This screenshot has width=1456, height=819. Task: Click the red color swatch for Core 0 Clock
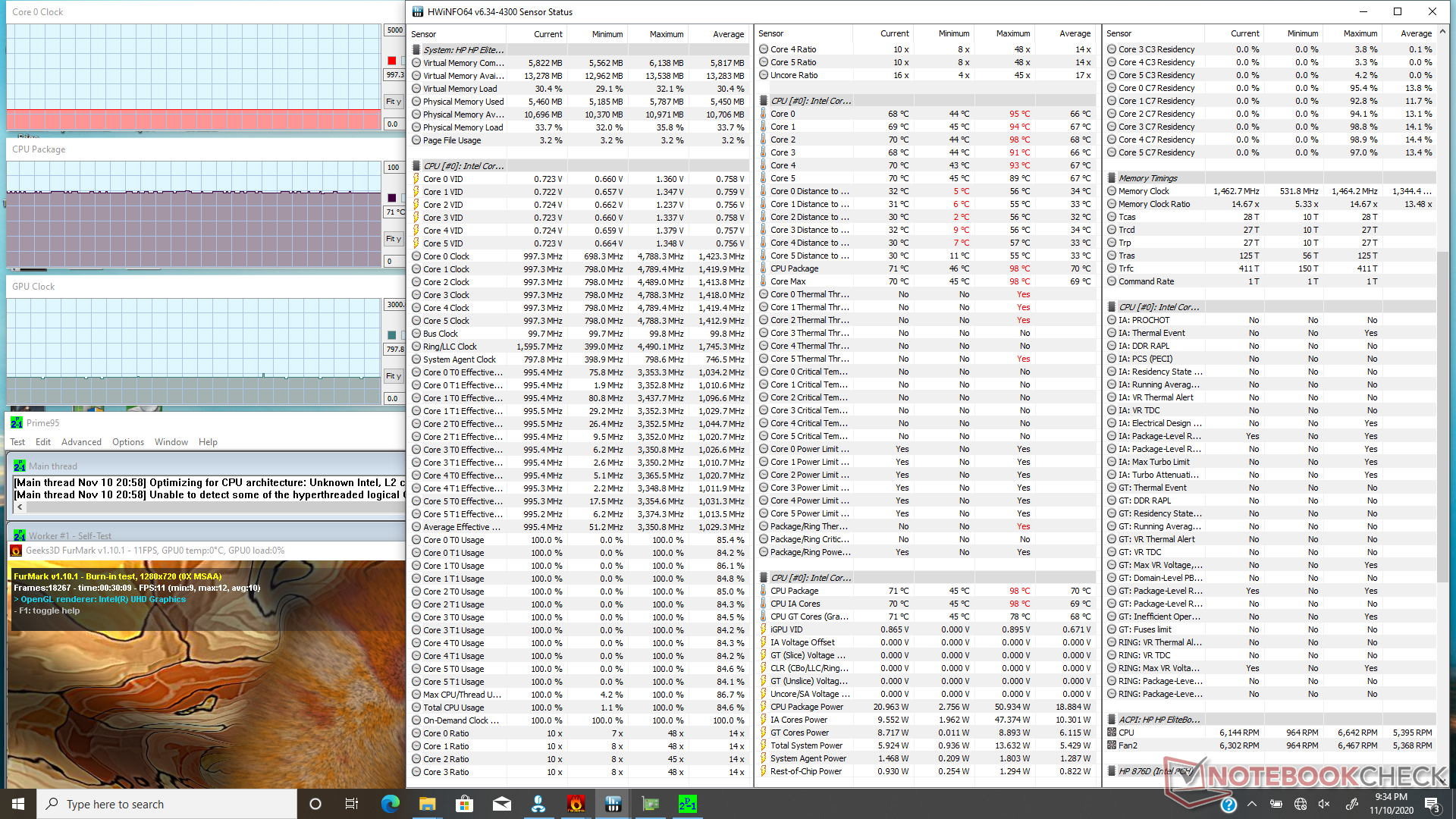pyautogui.click(x=392, y=61)
